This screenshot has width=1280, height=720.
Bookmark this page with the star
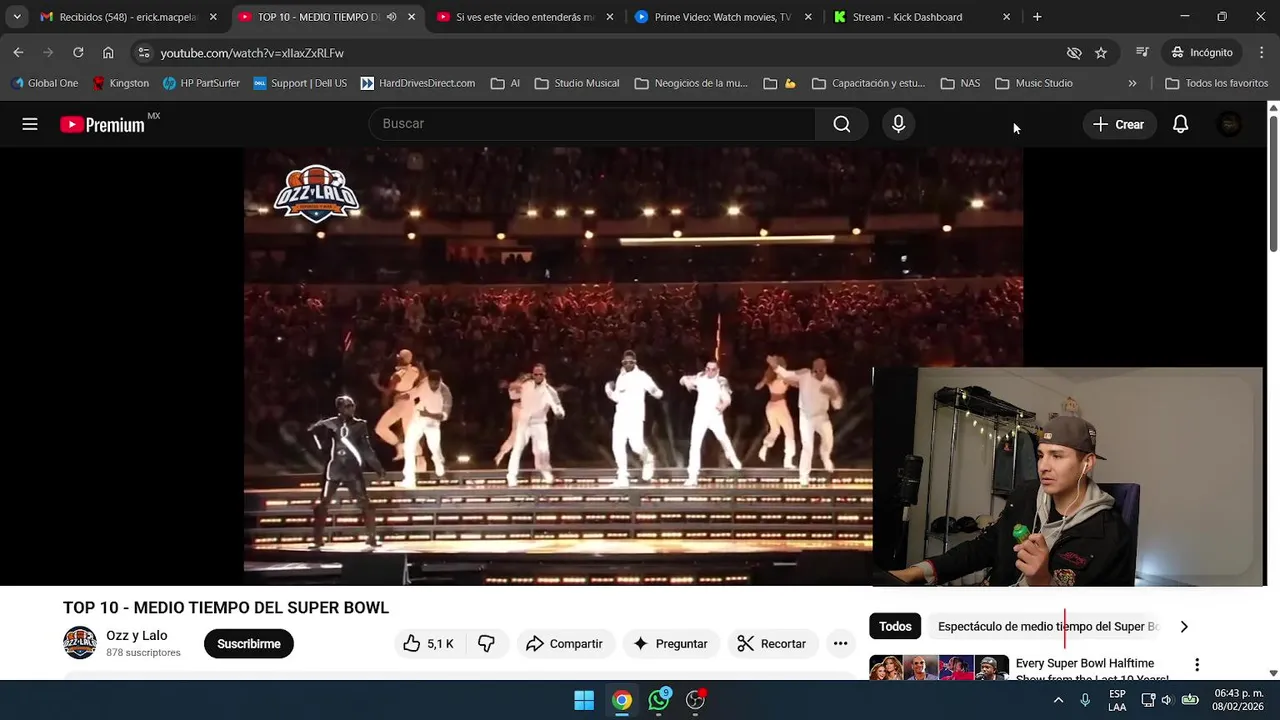[1101, 53]
